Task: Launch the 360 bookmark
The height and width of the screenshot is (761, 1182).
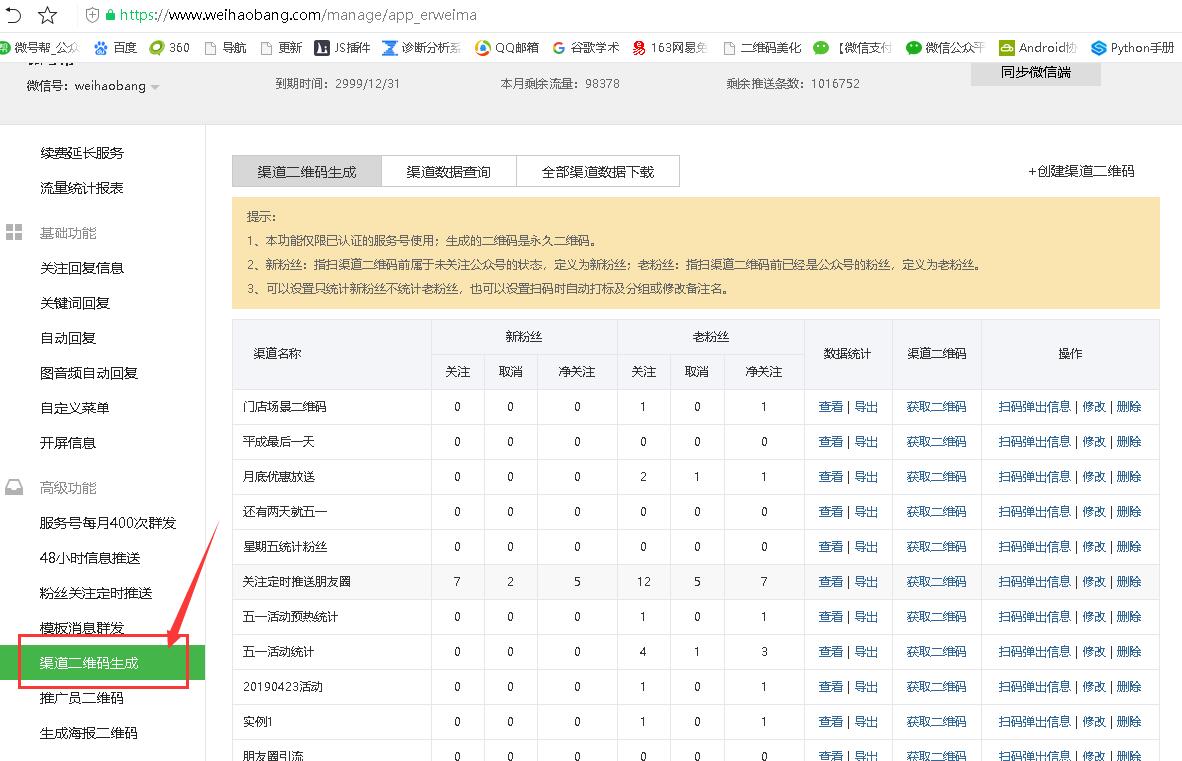Action: tap(170, 47)
